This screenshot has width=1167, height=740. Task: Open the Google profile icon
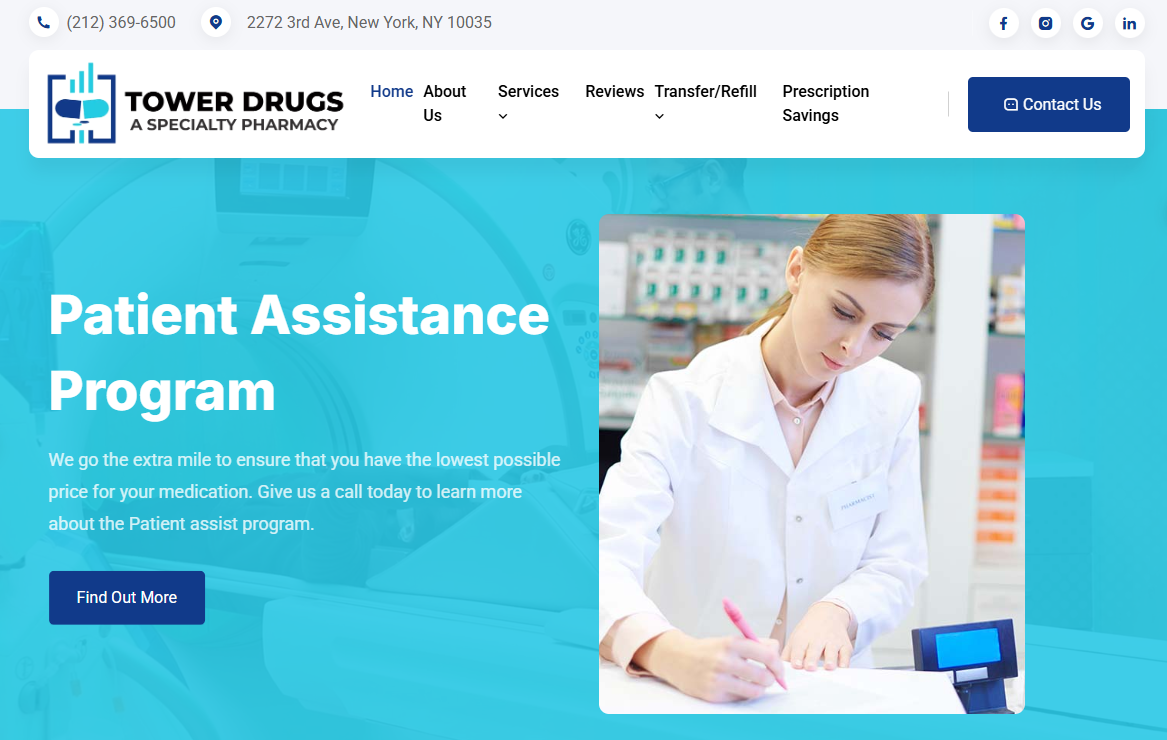[1087, 23]
